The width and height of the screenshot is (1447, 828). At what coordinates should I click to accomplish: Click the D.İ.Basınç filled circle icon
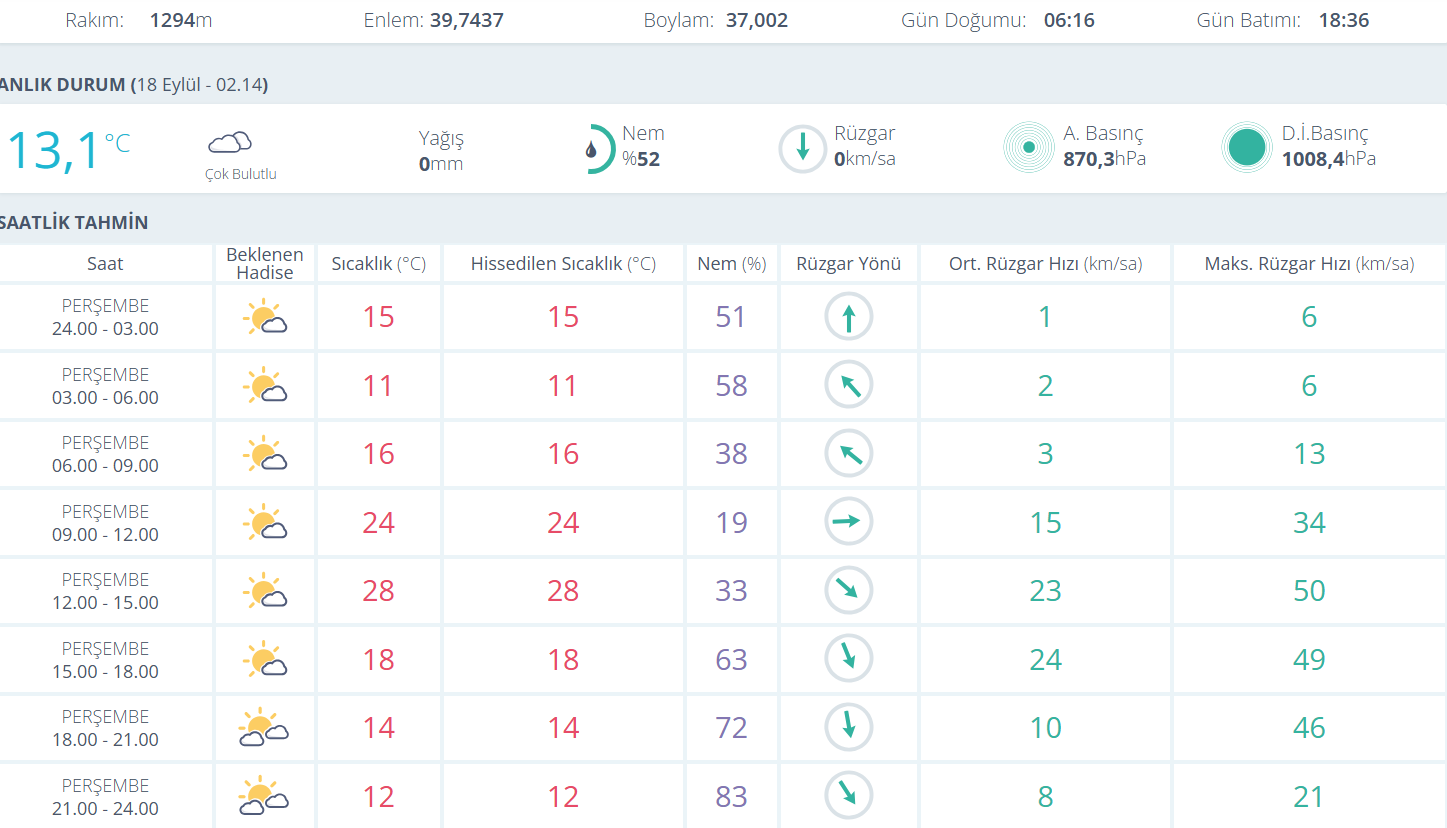1247,148
